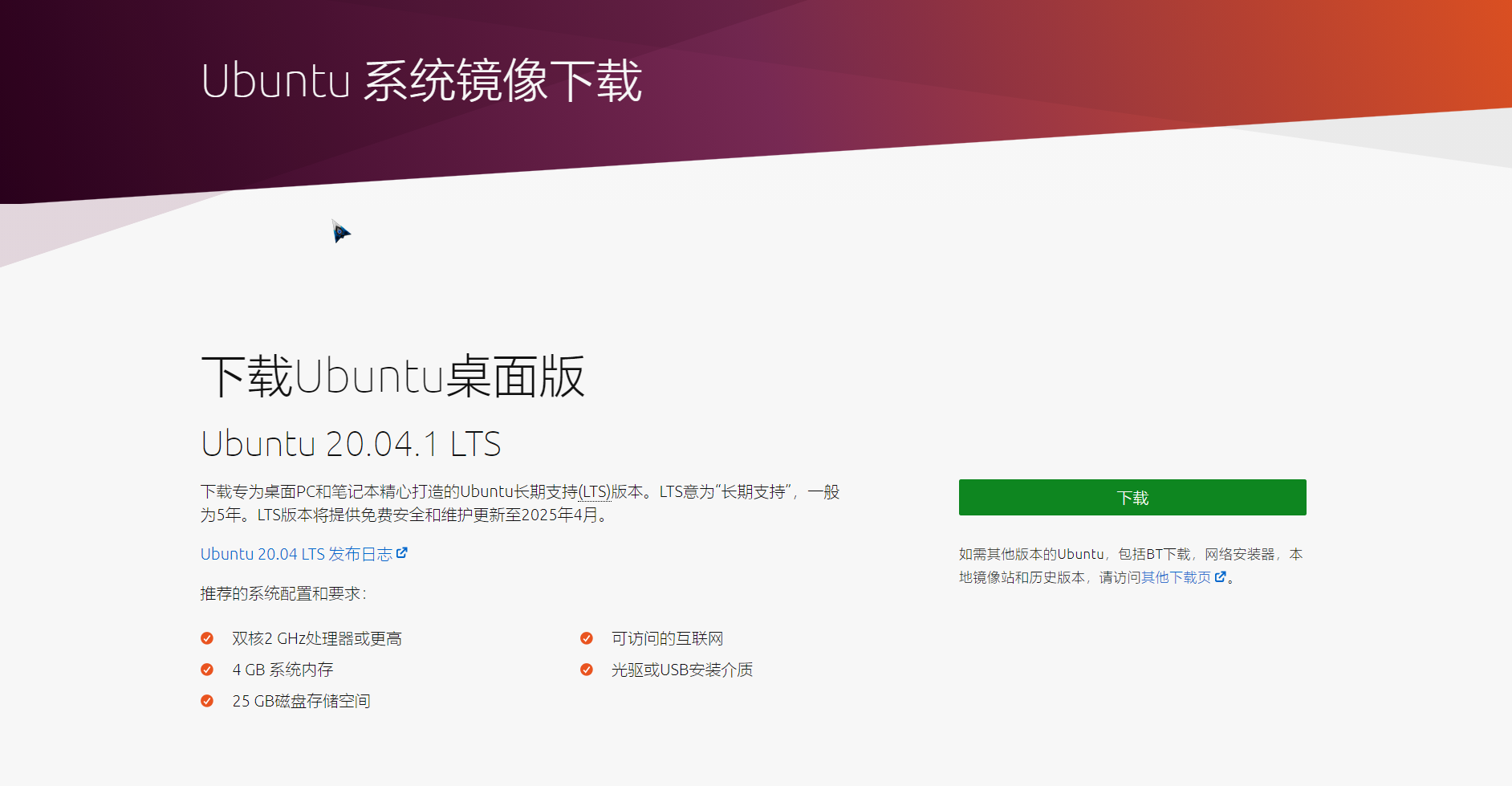Viewport: 1512px width, 786px height.
Task: Click the 下载Ubuntu桌面版 page title
Action: tap(392, 376)
